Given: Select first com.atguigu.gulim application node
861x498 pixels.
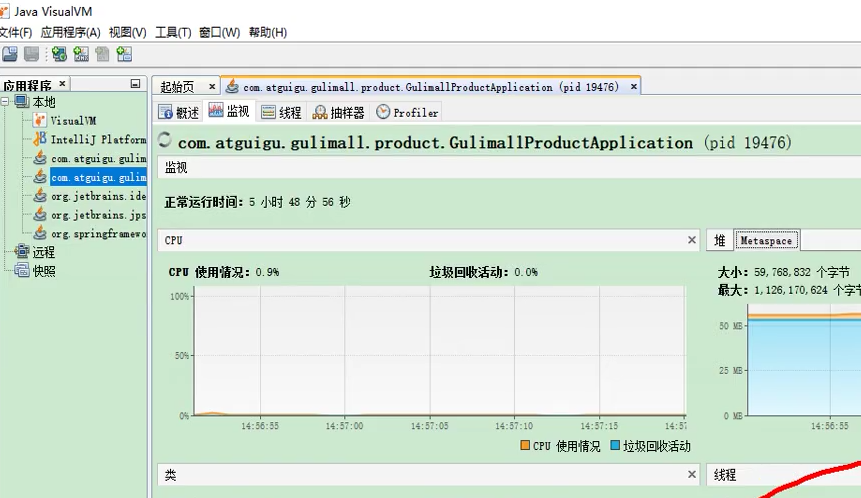Looking at the screenshot, I should pyautogui.click(x=98, y=159).
